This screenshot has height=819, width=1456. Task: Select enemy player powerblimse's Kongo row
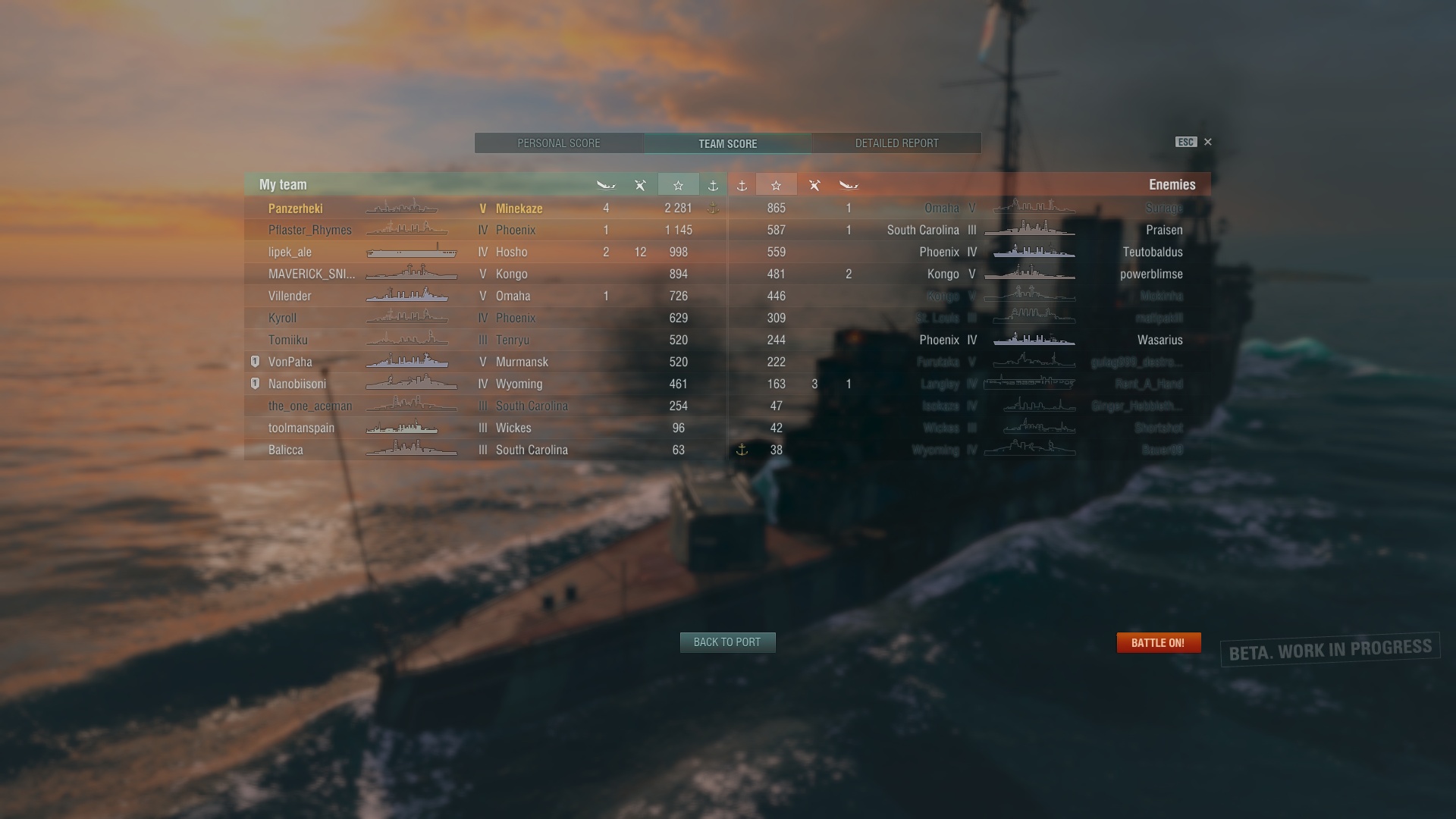[x=969, y=274]
